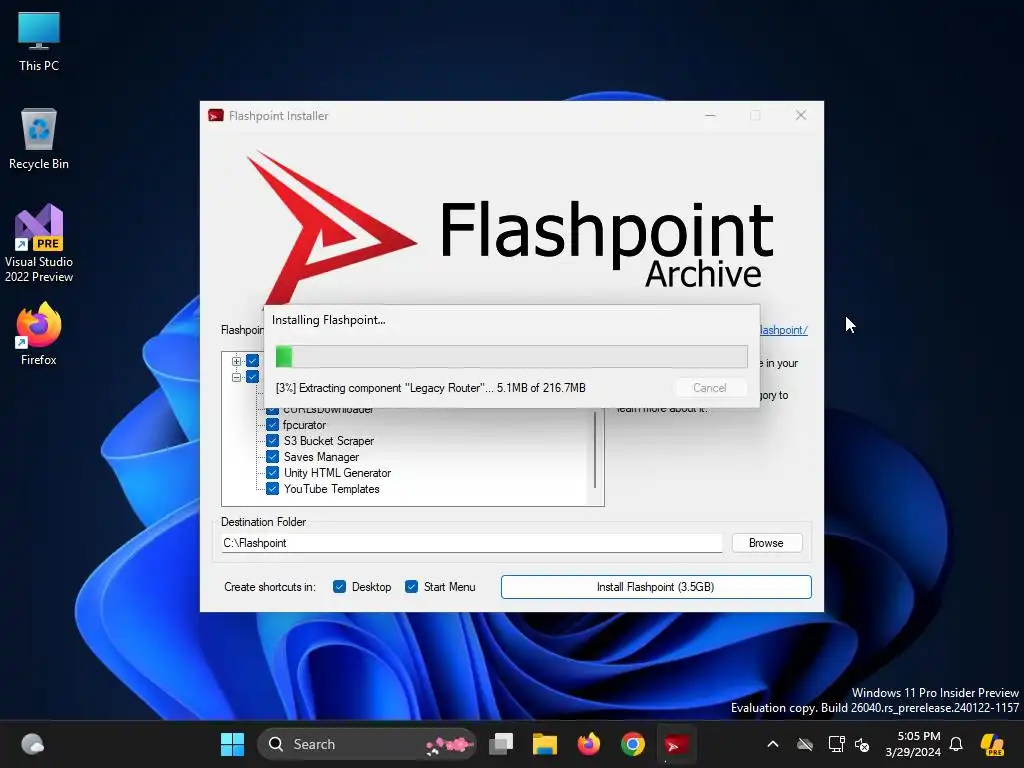Select the S3 Bucket Scraper item
Image resolution: width=1024 pixels, height=768 pixels.
click(x=328, y=441)
